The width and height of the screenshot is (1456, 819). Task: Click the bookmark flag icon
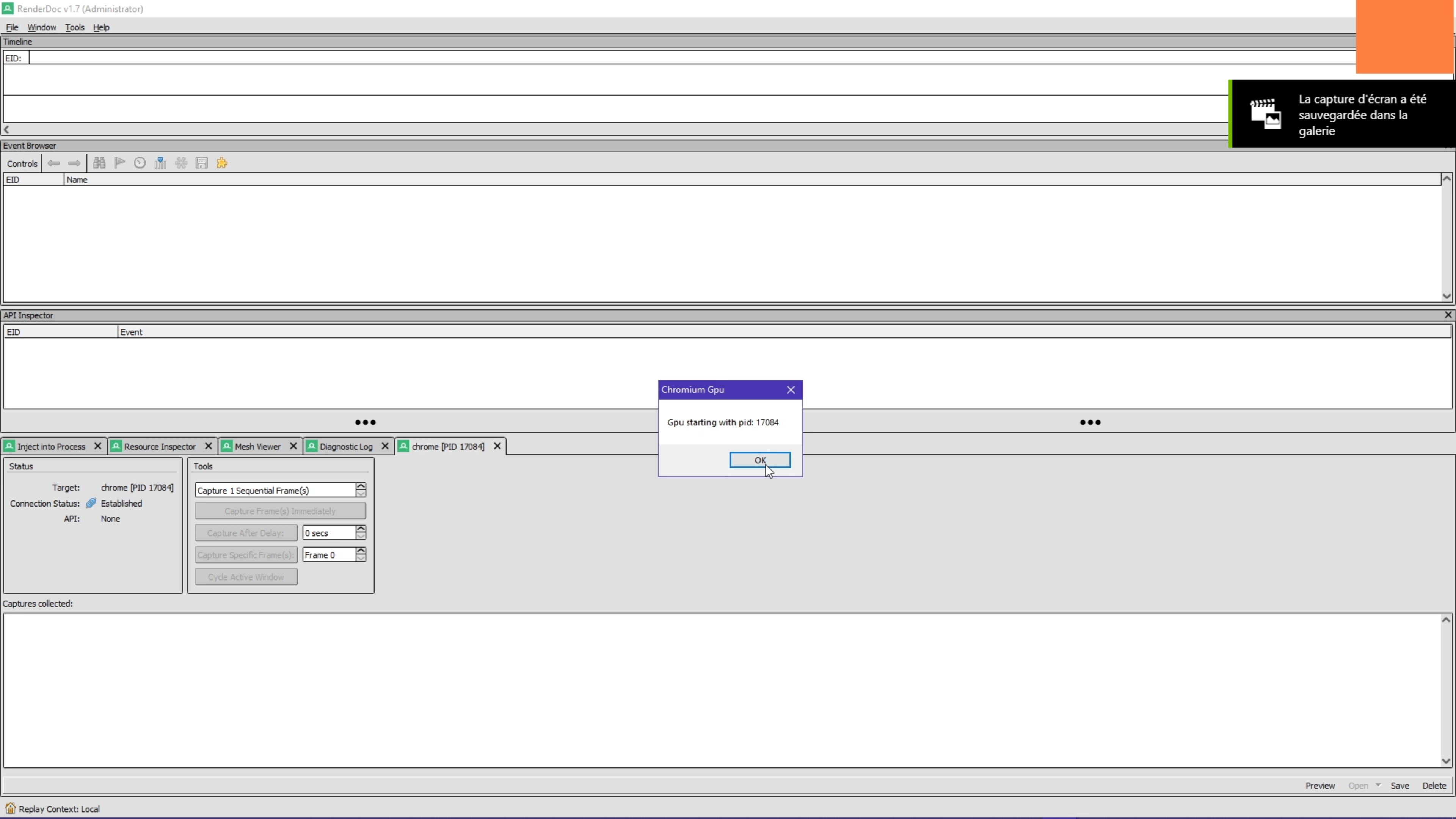(119, 163)
